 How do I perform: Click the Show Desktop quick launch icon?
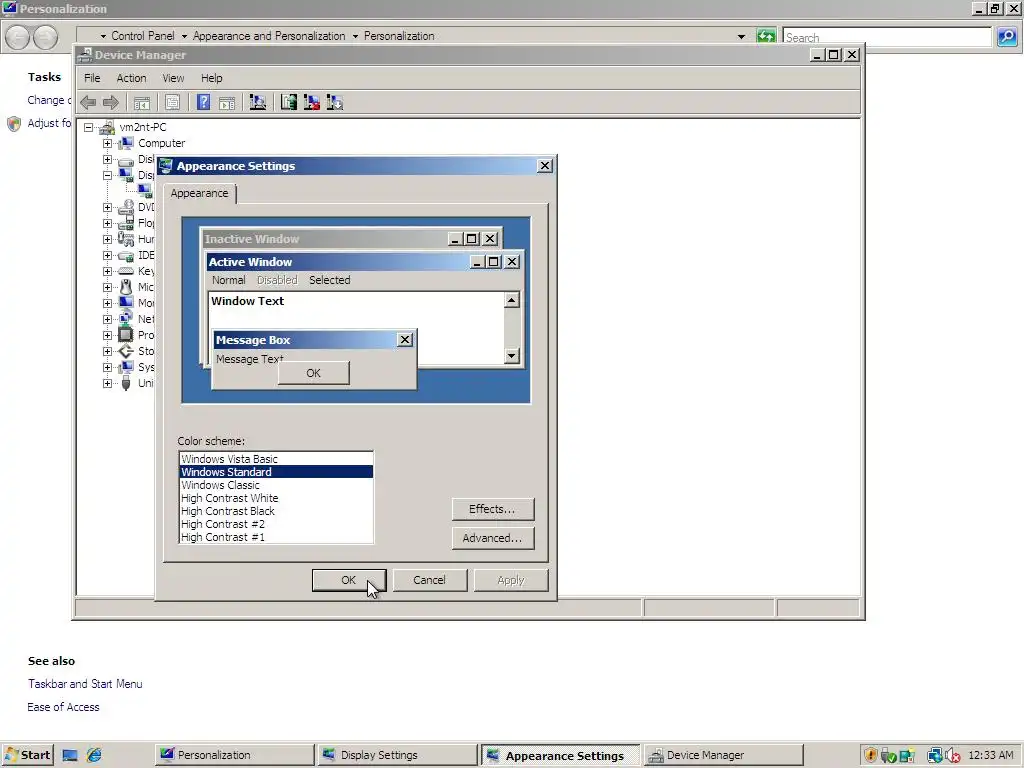point(70,755)
